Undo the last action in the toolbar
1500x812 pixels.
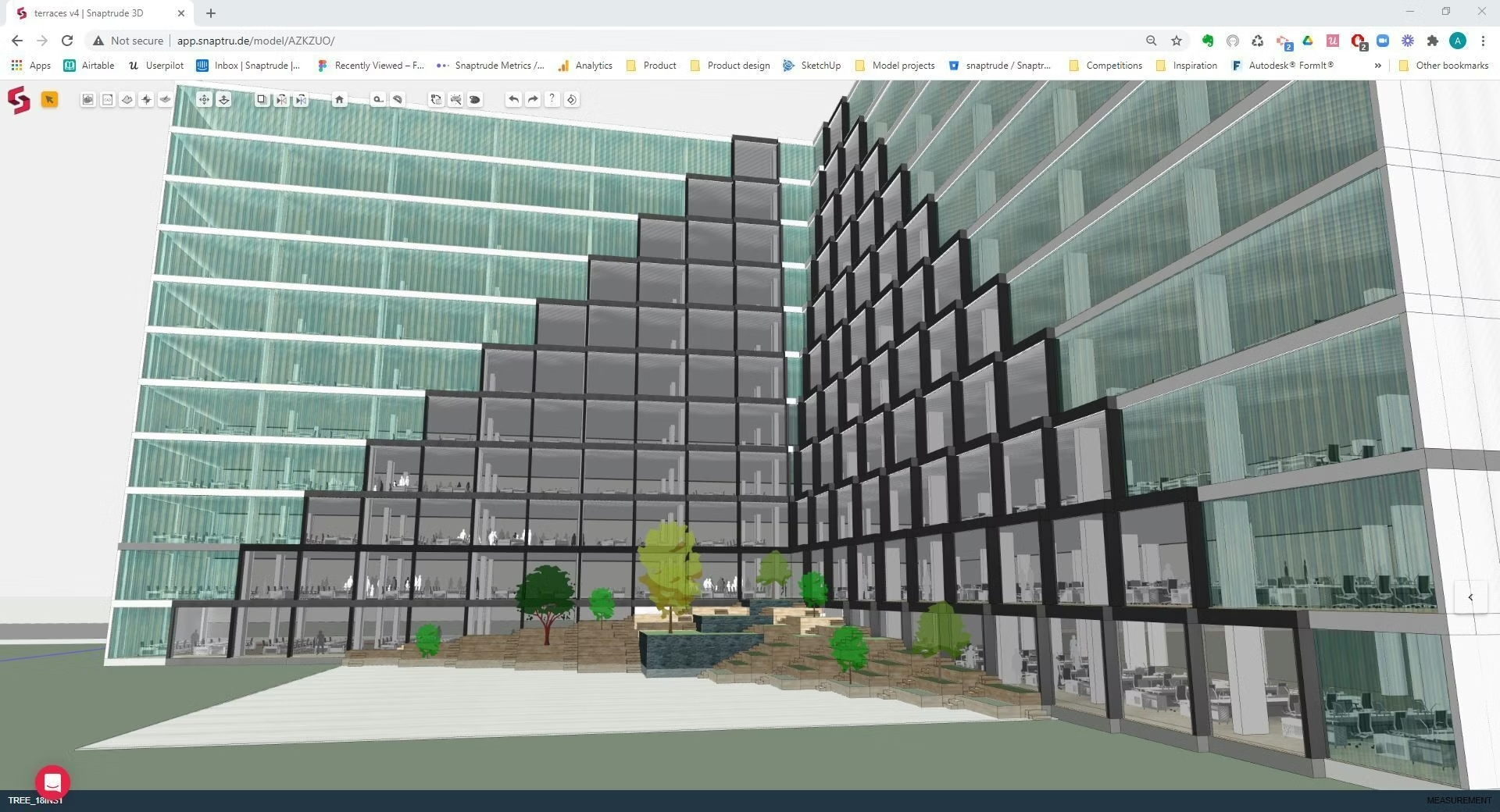coord(513,99)
